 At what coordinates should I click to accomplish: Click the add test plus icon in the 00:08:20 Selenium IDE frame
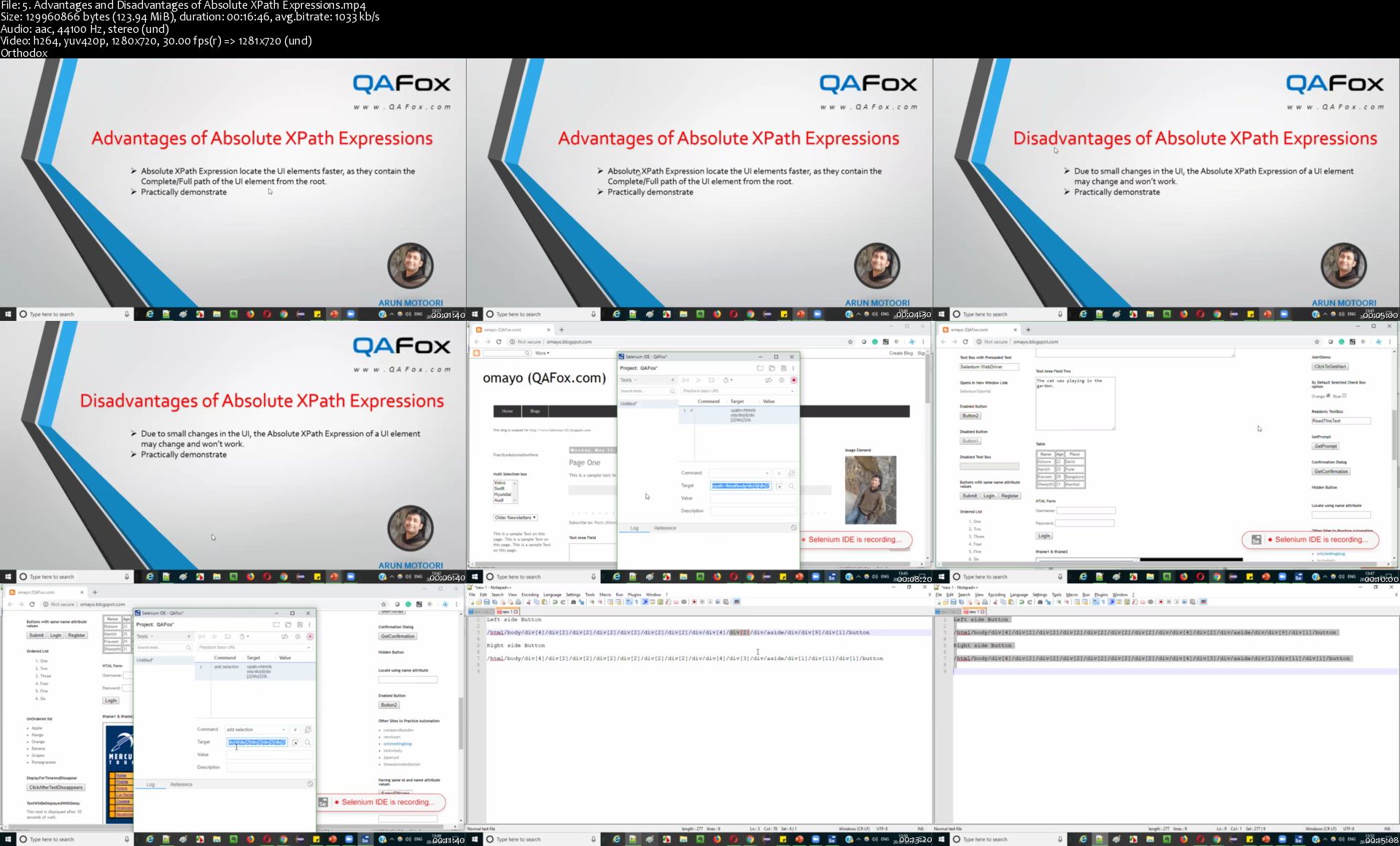672,380
